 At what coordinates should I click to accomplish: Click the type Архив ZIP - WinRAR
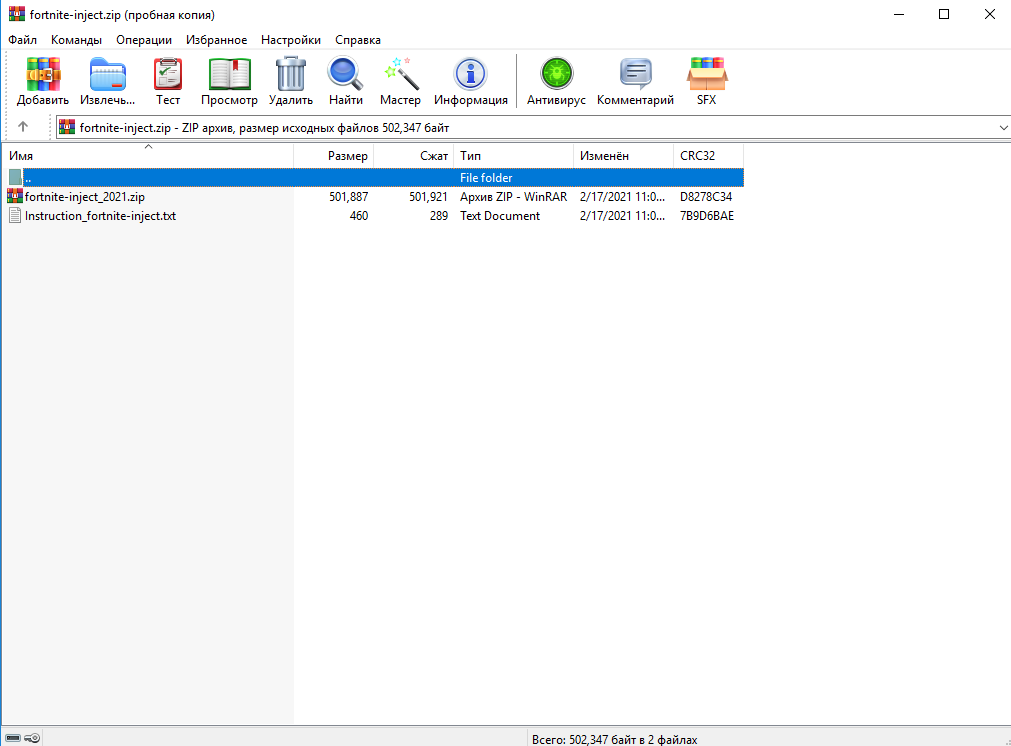click(513, 197)
